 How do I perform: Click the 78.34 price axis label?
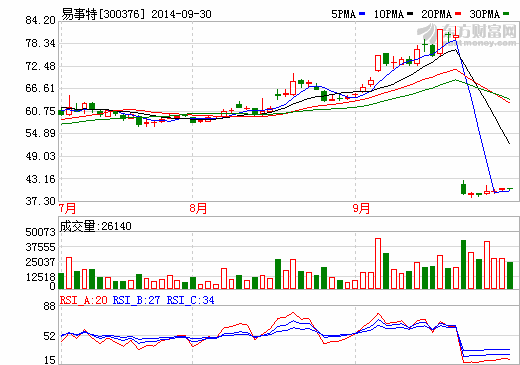click(40, 43)
